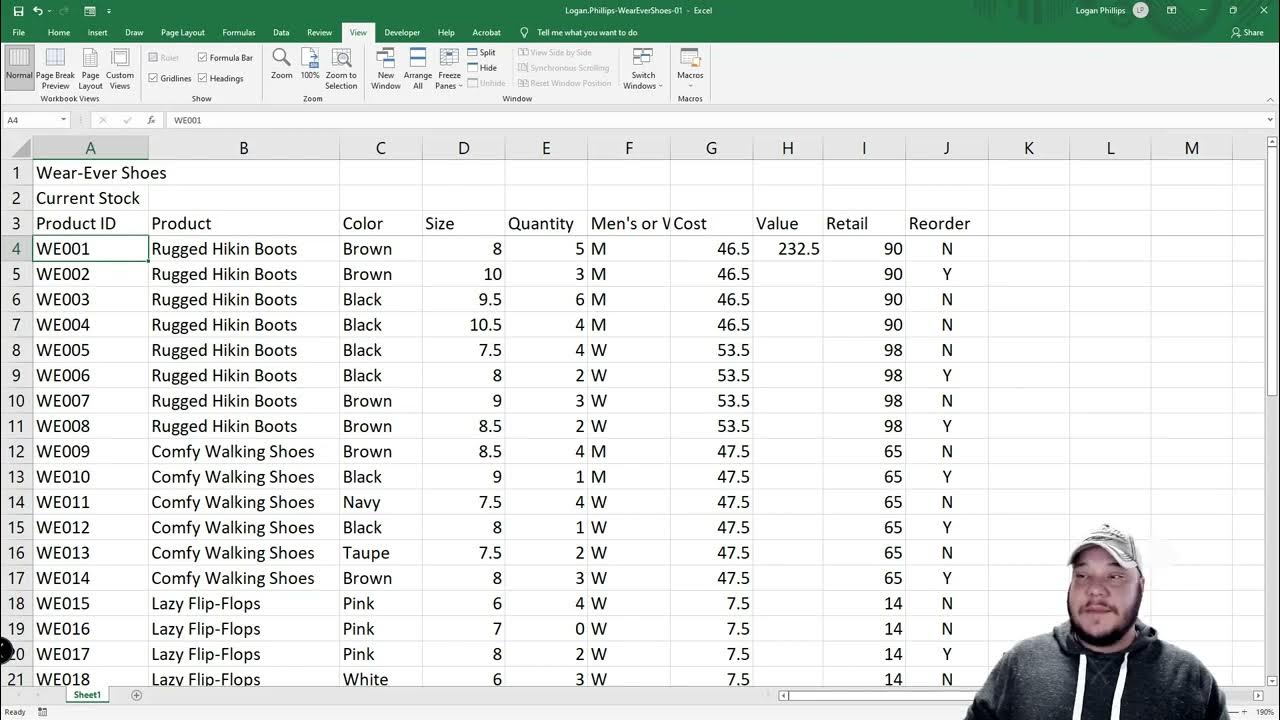Viewport: 1280px width, 720px height.
Task: Click Zoom to Selection
Action: click(x=341, y=67)
